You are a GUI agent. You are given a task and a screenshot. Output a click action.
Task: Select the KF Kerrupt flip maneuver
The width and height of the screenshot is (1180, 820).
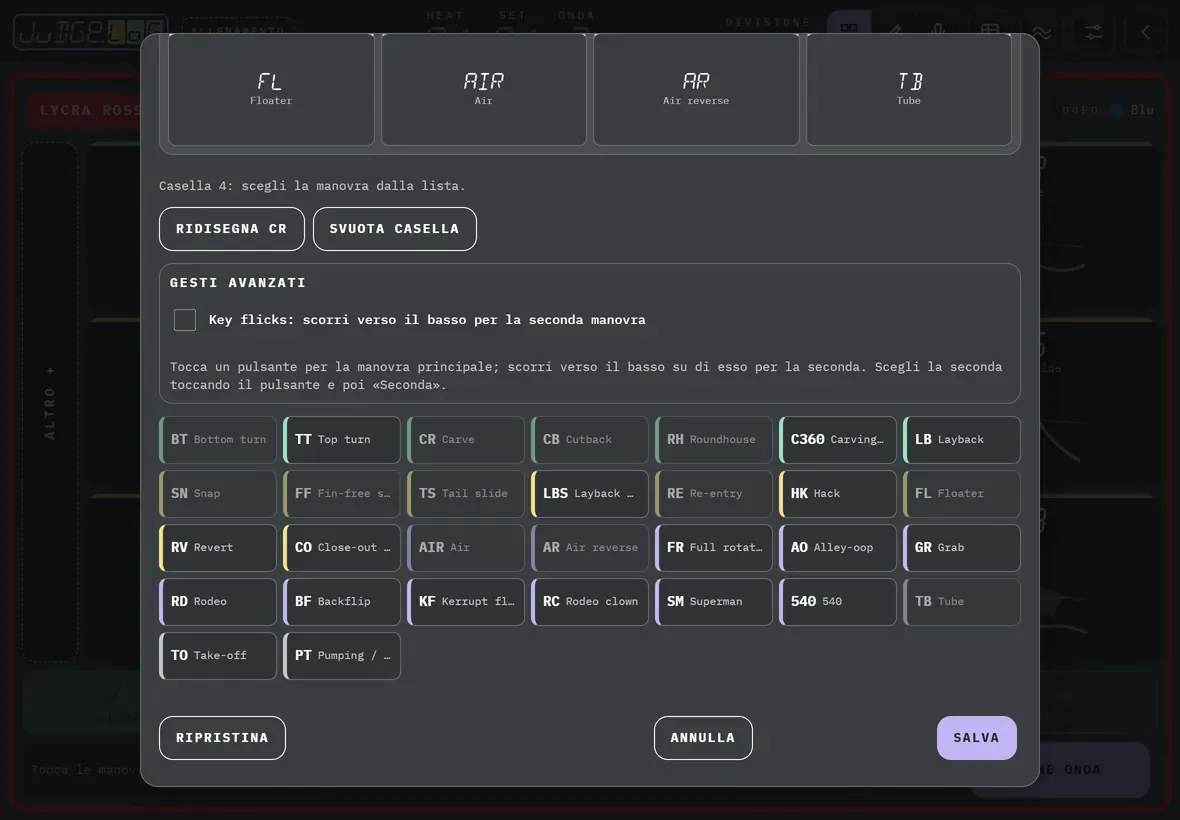tap(466, 602)
